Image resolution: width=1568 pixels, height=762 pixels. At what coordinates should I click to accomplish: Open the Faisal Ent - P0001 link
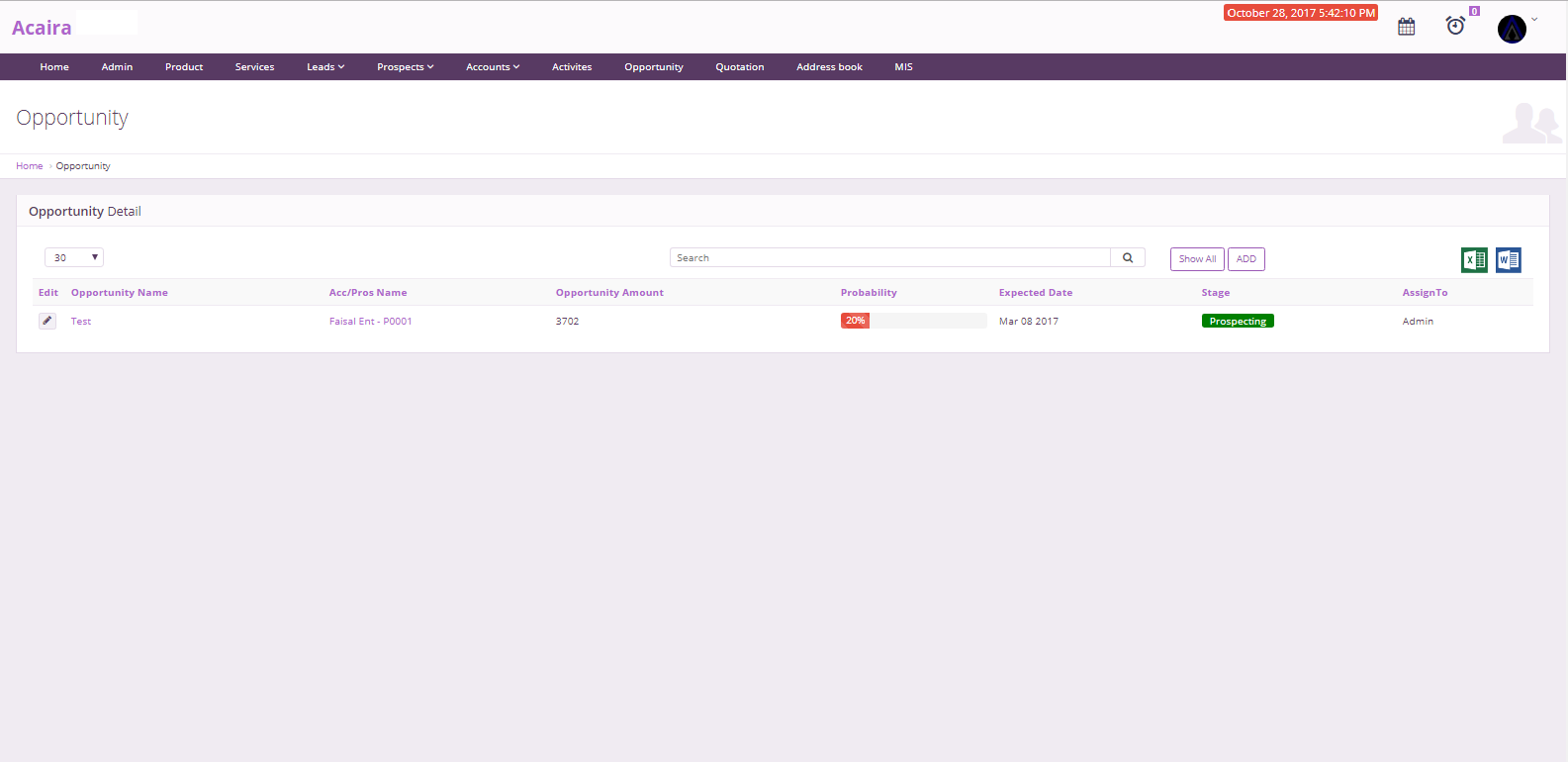pyautogui.click(x=370, y=322)
